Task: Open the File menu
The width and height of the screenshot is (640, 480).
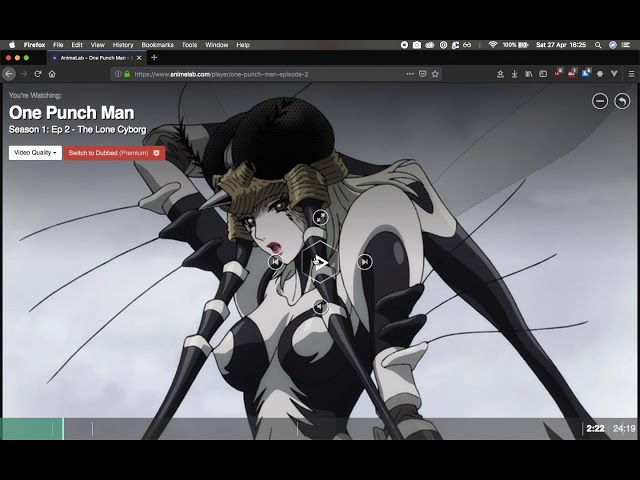Action: click(x=58, y=45)
